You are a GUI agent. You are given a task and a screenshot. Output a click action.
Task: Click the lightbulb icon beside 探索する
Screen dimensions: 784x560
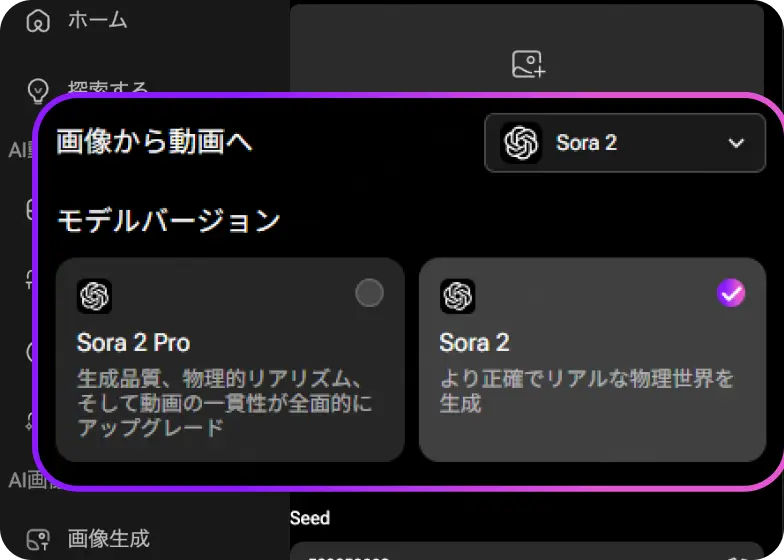pos(38,90)
